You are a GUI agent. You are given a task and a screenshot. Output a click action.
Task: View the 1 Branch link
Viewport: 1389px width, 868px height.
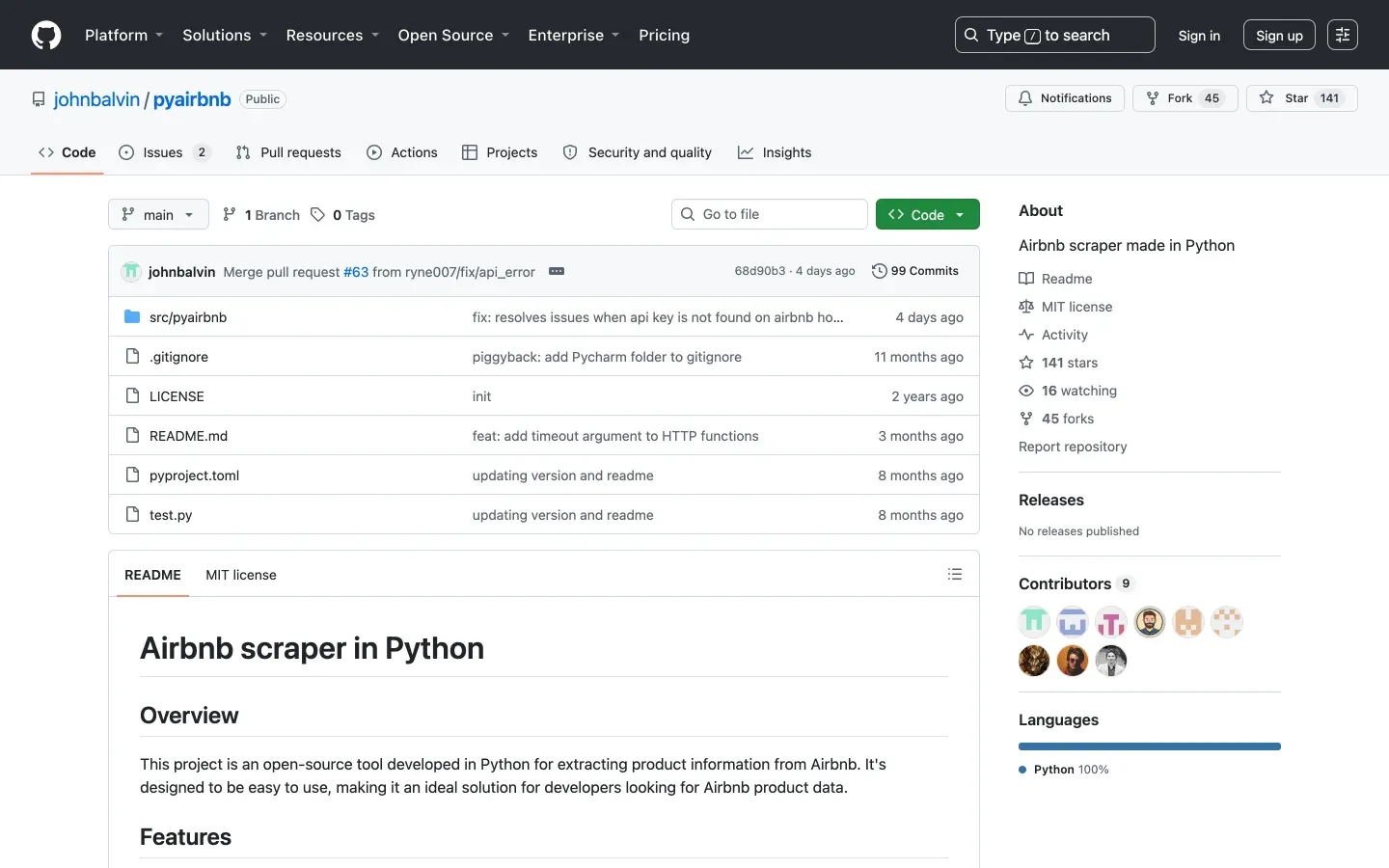tap(260, 215)
